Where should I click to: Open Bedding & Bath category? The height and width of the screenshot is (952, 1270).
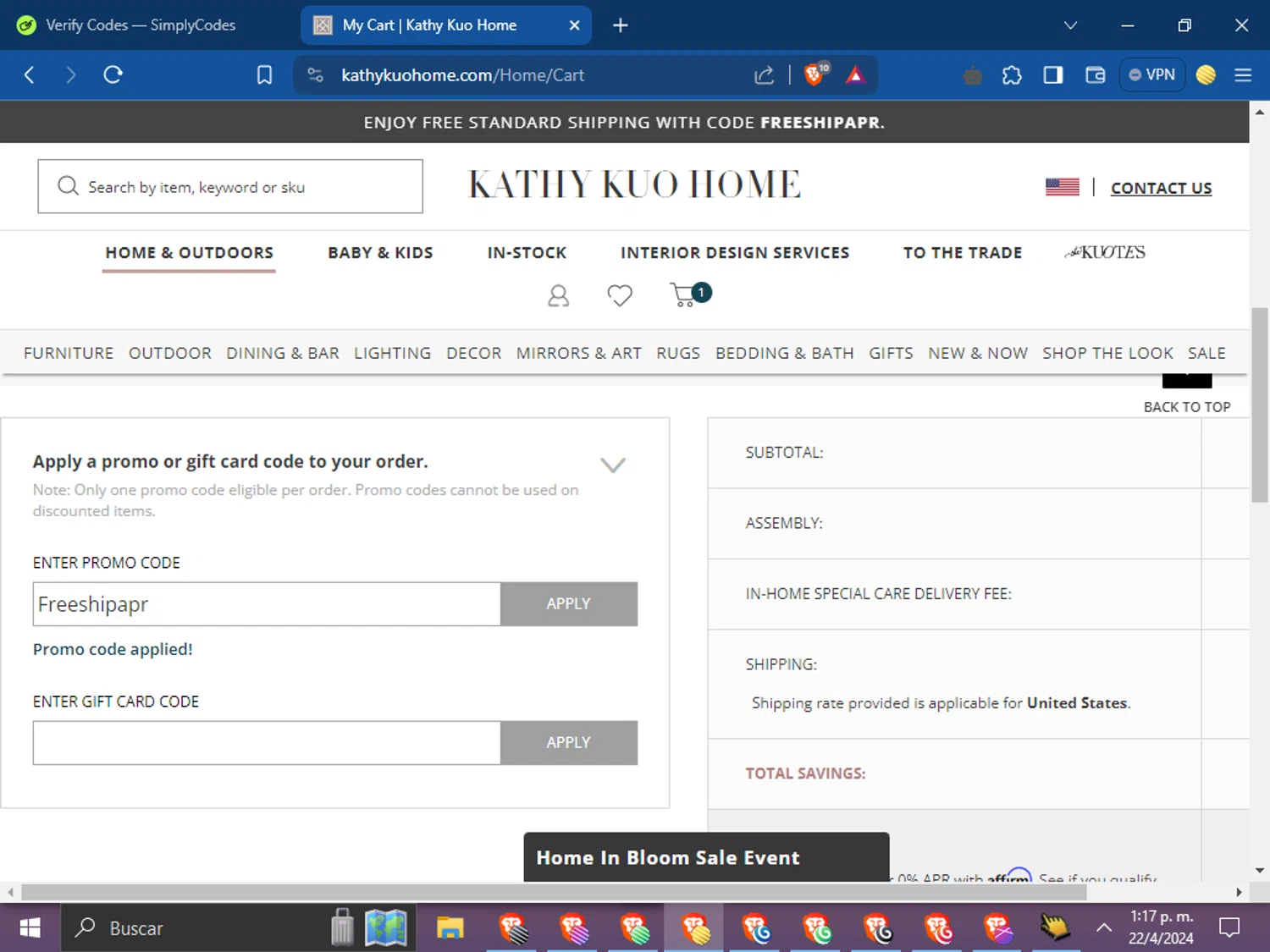(784, 353)
